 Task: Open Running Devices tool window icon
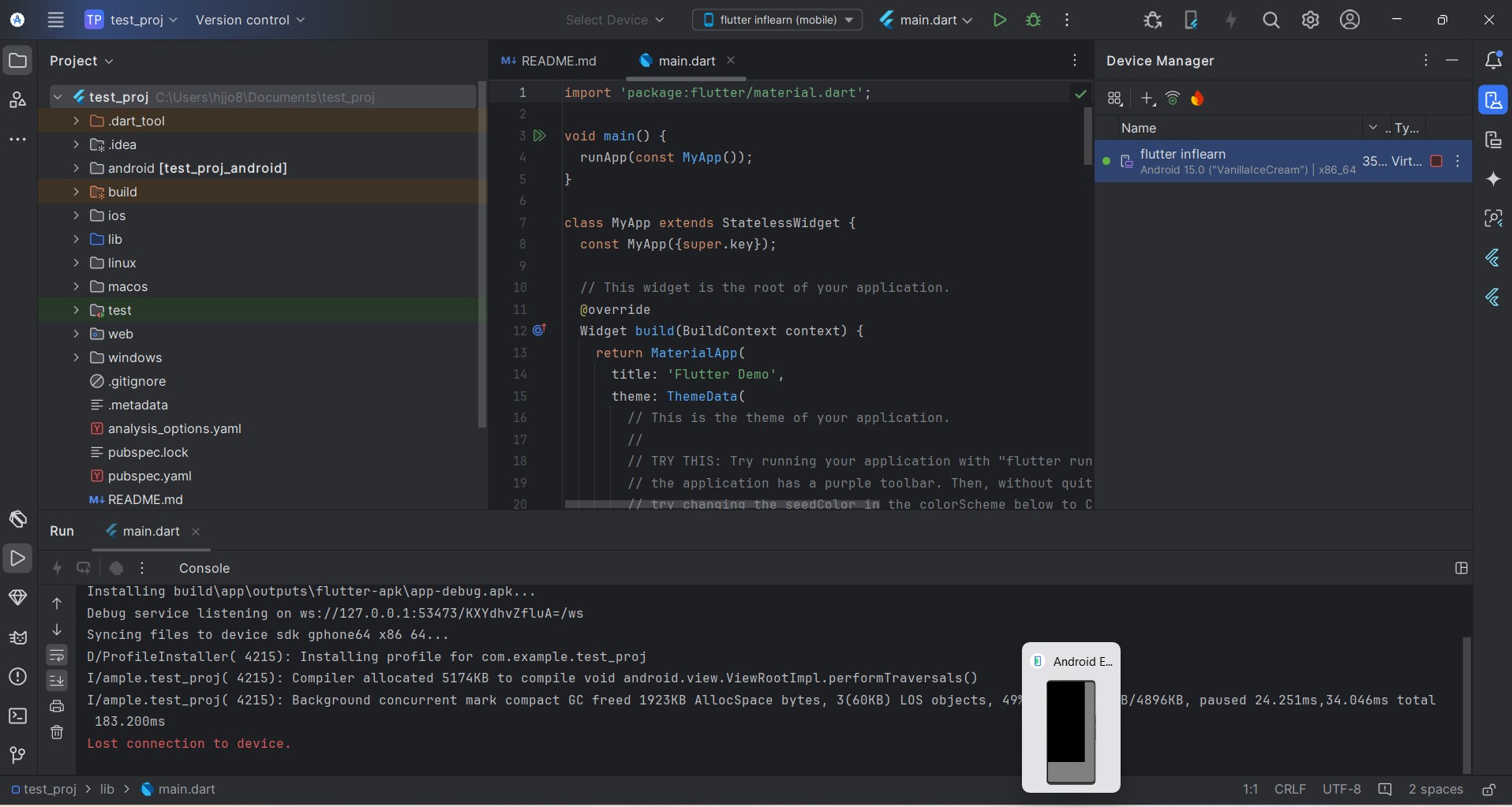coord(1493,140)
